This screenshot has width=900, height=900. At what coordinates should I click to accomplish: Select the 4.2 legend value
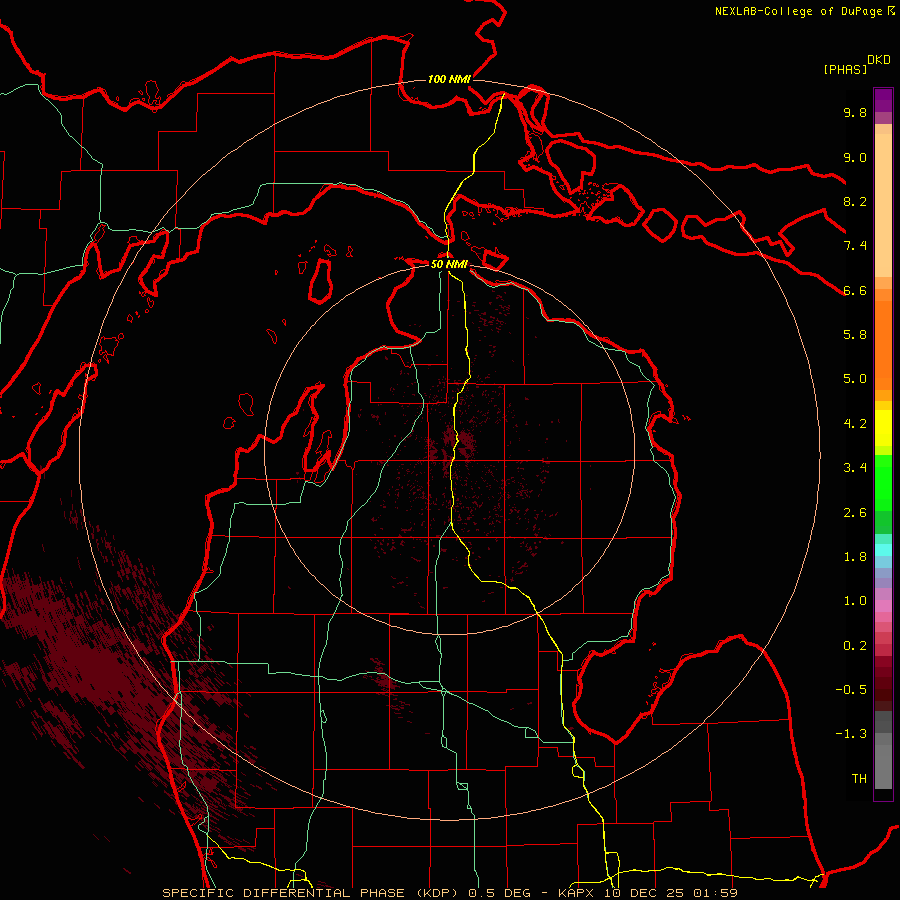point(855,424)
